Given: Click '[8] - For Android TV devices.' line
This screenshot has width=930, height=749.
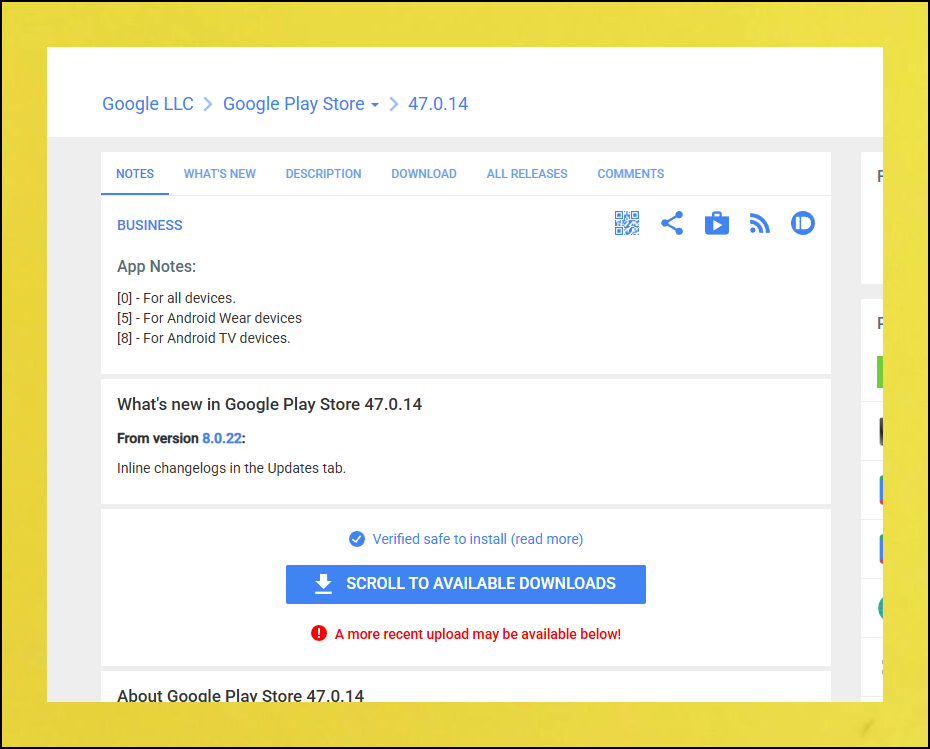Looking at the screenshot, I should click(x=203, y=338).
